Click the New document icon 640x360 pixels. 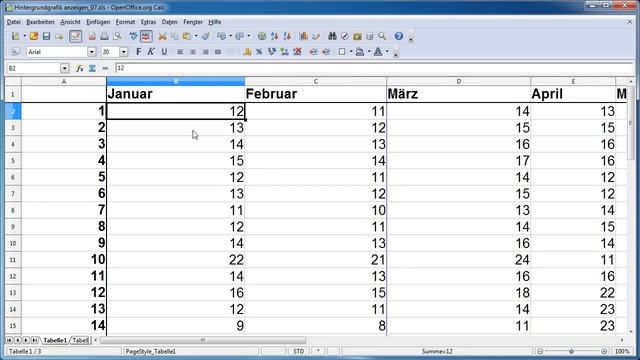(x=15, y=36)
